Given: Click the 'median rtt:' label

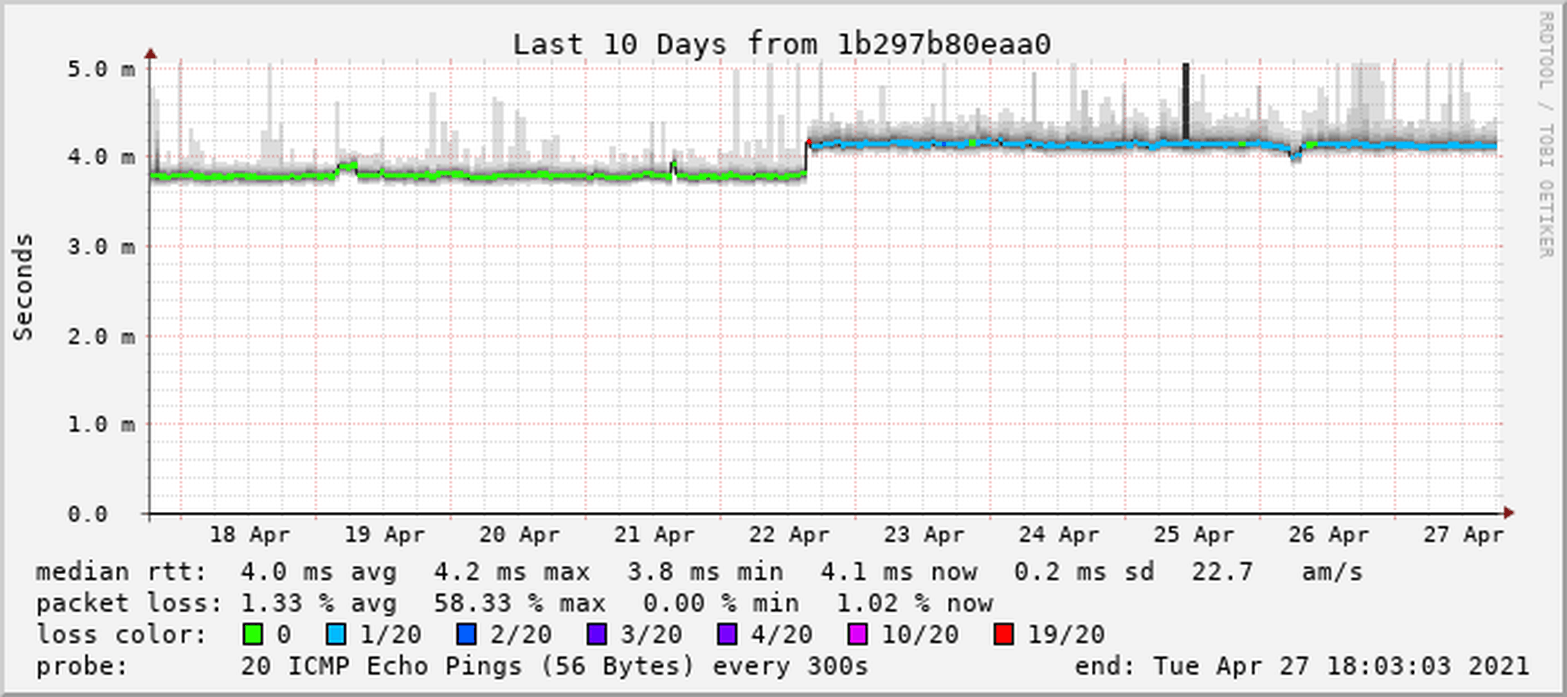Looking at the screenshot, I should tap(121, 573).
